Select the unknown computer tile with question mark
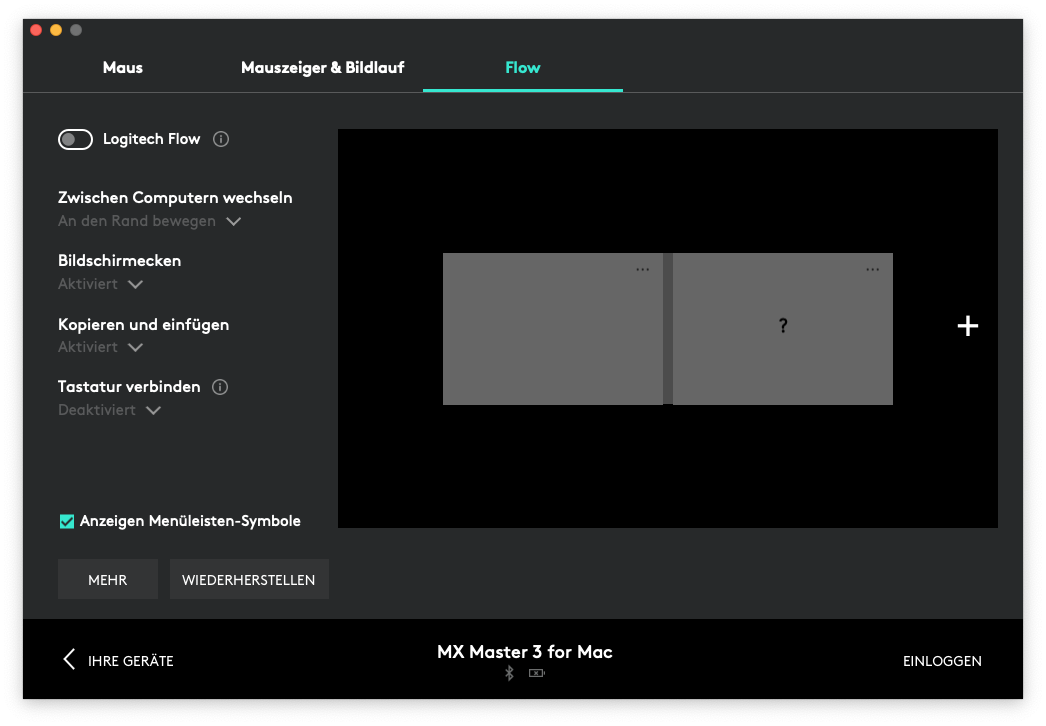1046x726 pixels. 782,328
